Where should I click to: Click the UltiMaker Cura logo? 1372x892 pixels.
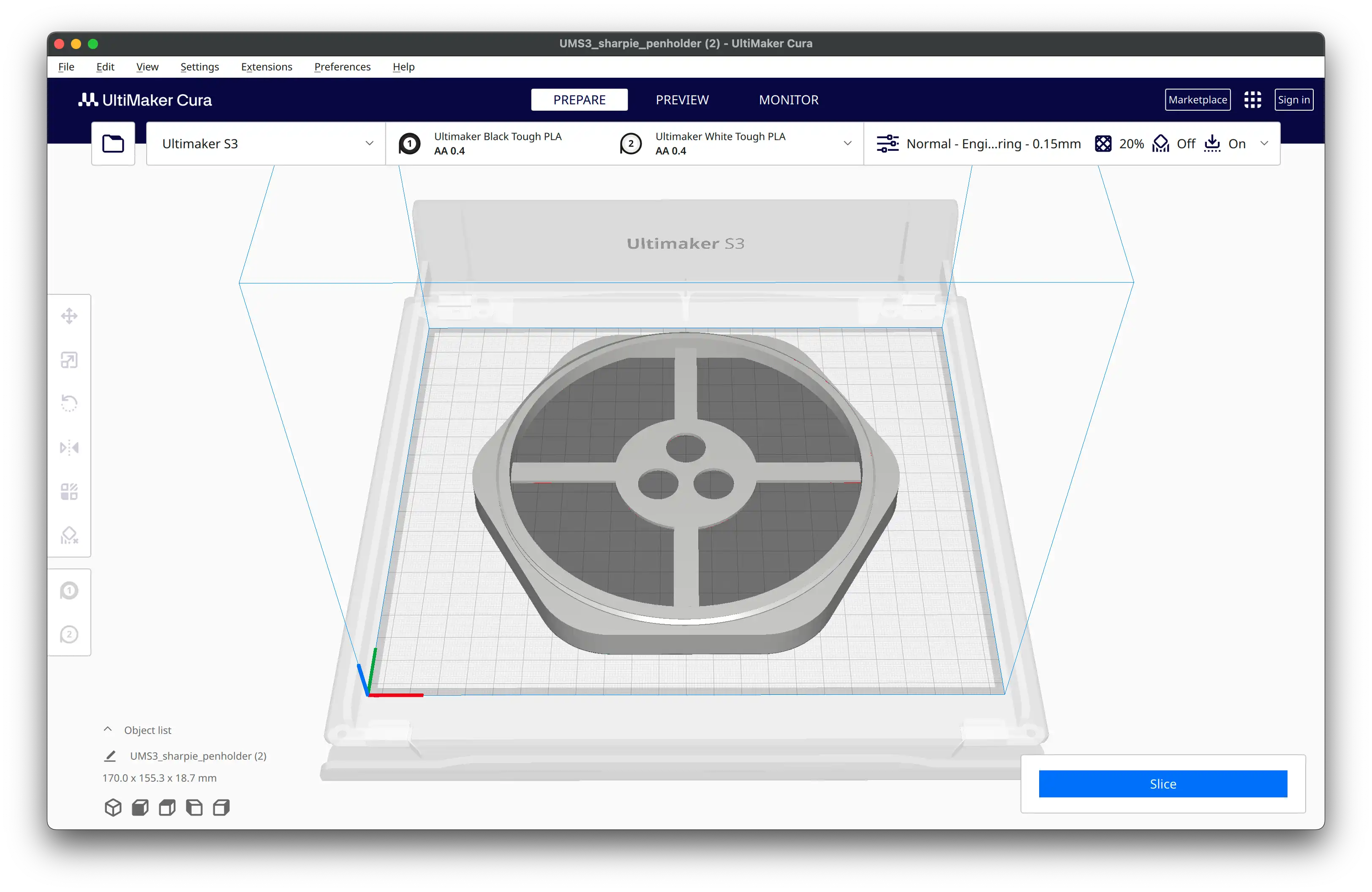[x=145, y=100]
